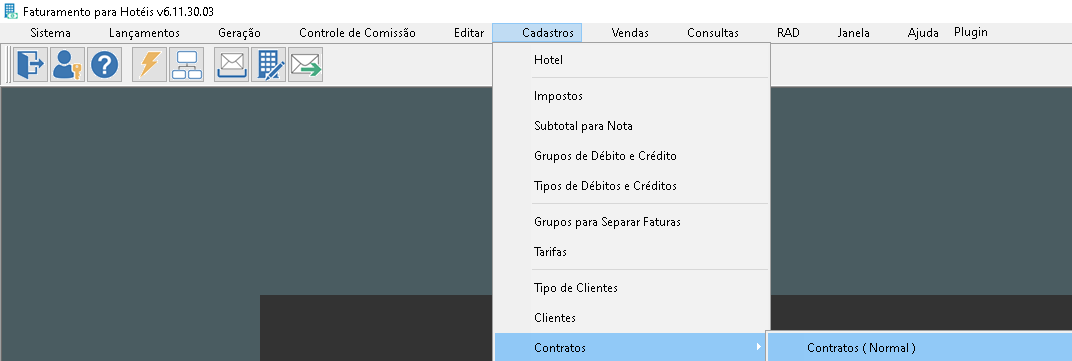The height and width of the screenshot is (361, 1072).
Task: Choose Grupos de Débito e Crédito
Action: [x=632, y=157]
